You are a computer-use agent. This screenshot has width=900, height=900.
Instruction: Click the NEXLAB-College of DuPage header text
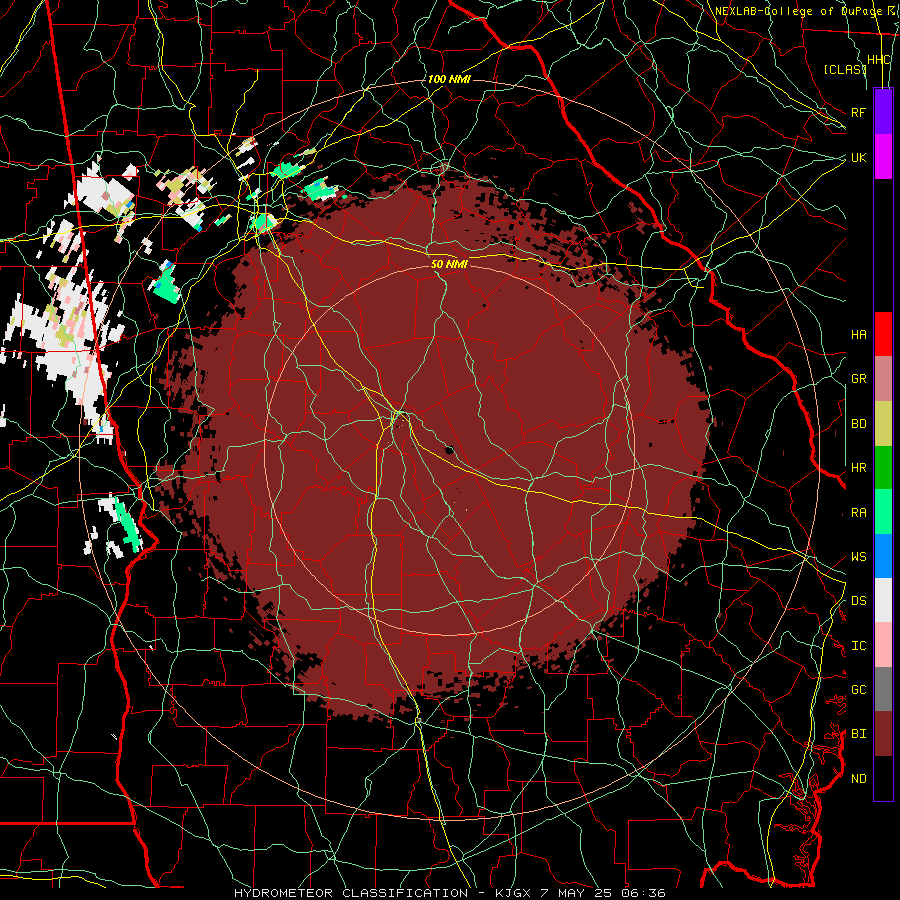[798, 11]
